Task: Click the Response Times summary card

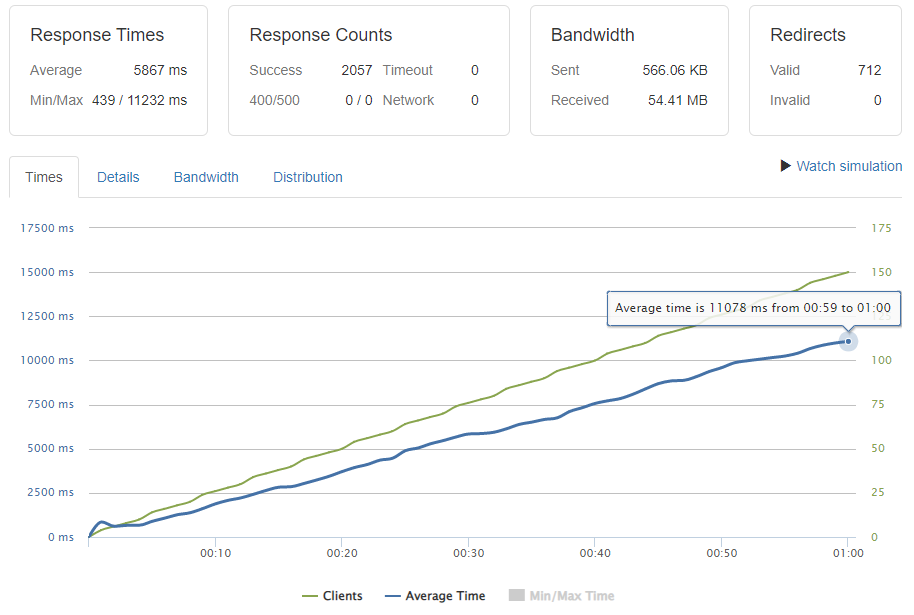Action: [107, 70]
